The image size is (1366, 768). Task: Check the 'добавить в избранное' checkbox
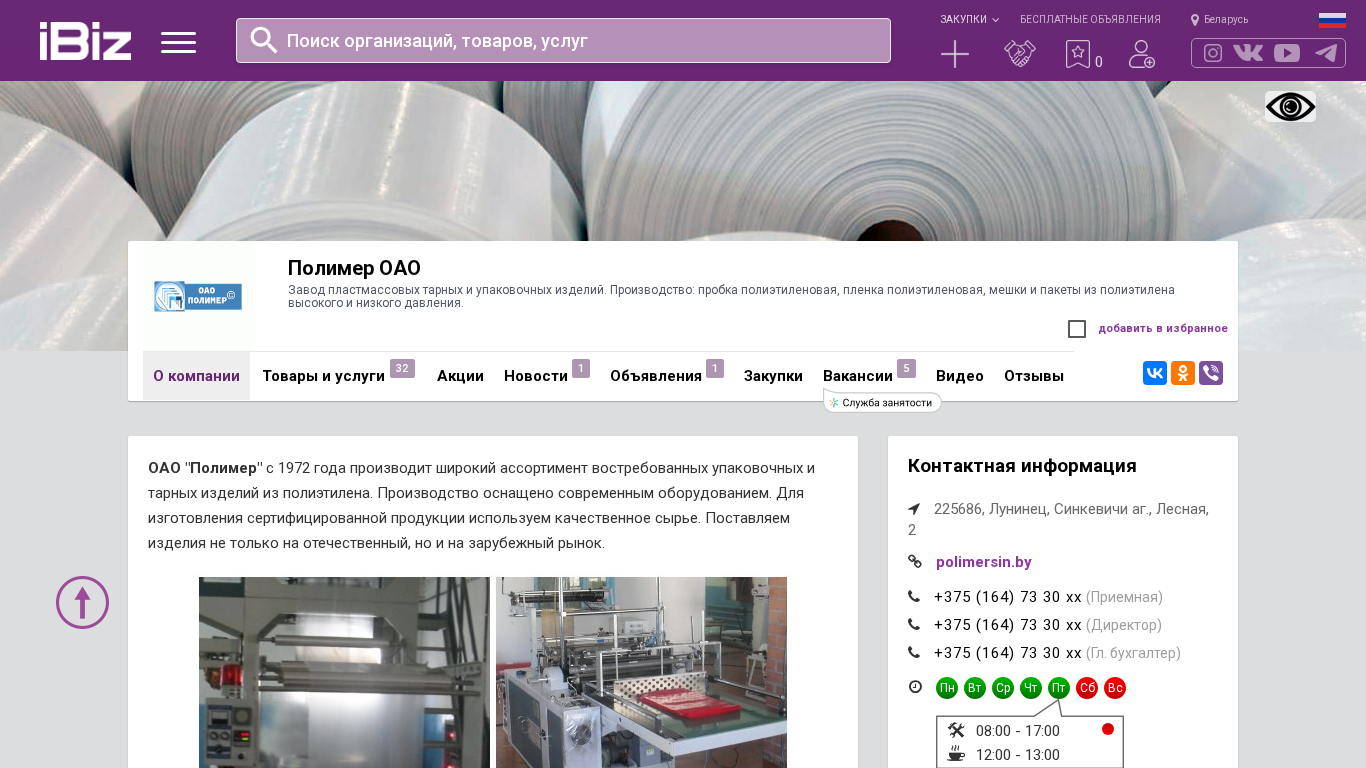click(x=1077, y=329)
